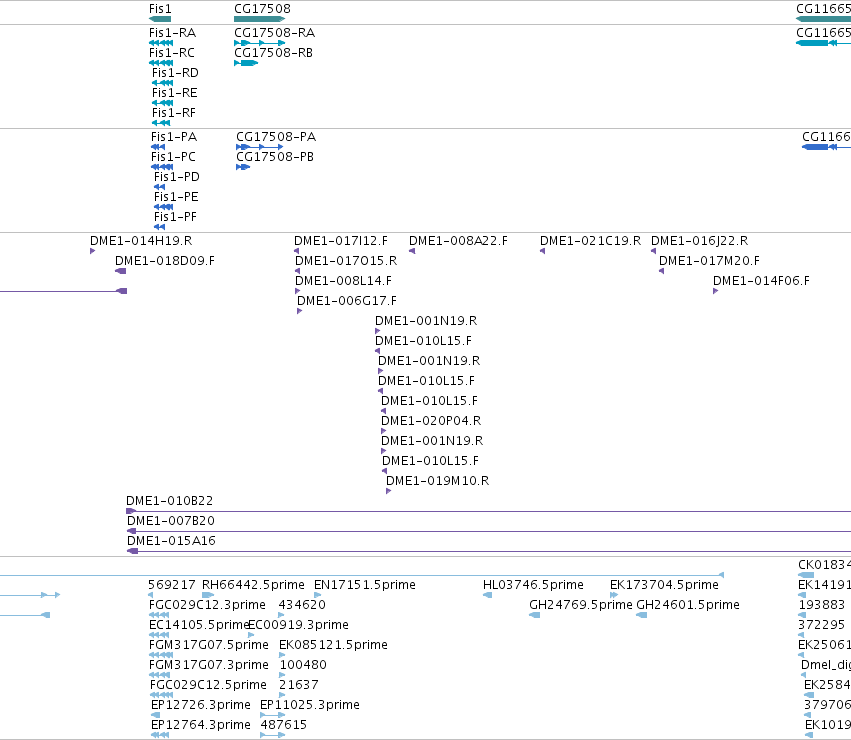Click the 434620 feature label

(x=302, y=605)
